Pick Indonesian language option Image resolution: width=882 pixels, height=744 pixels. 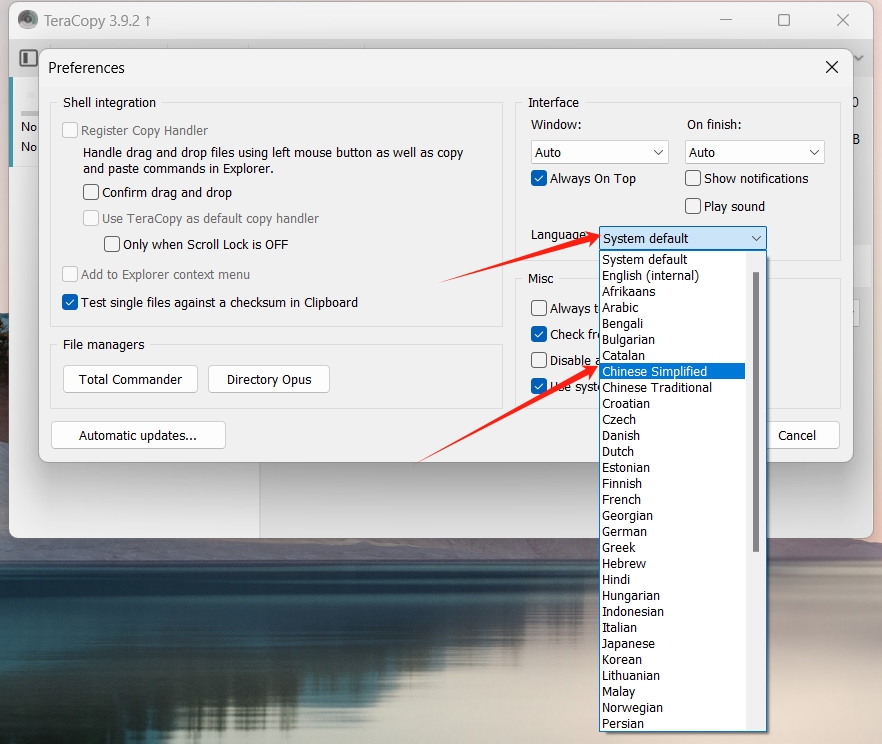click(673, 612)
